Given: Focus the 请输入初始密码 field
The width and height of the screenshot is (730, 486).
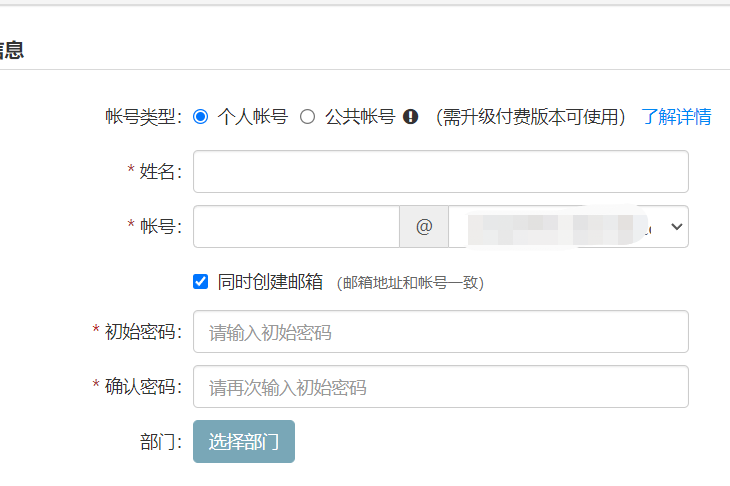Looking at the screenshot, I should pos(440,332).
